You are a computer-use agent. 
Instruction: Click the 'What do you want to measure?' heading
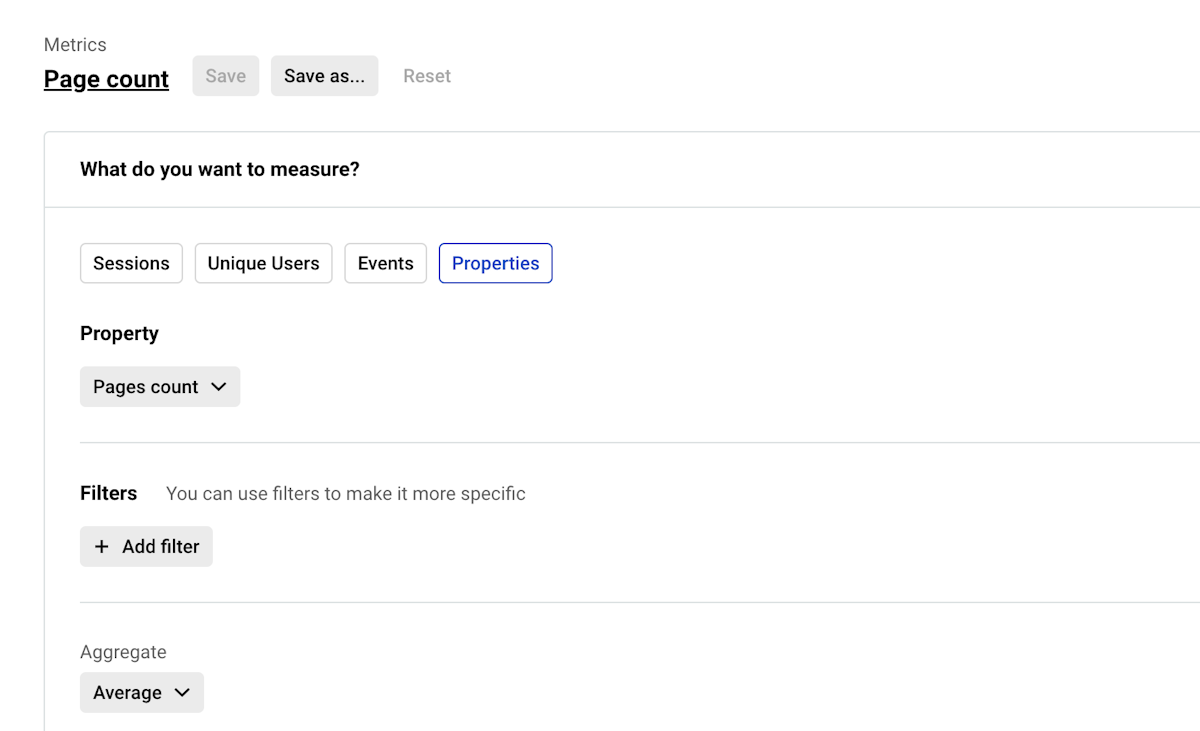pyautogui.click(x=219, y=170)
